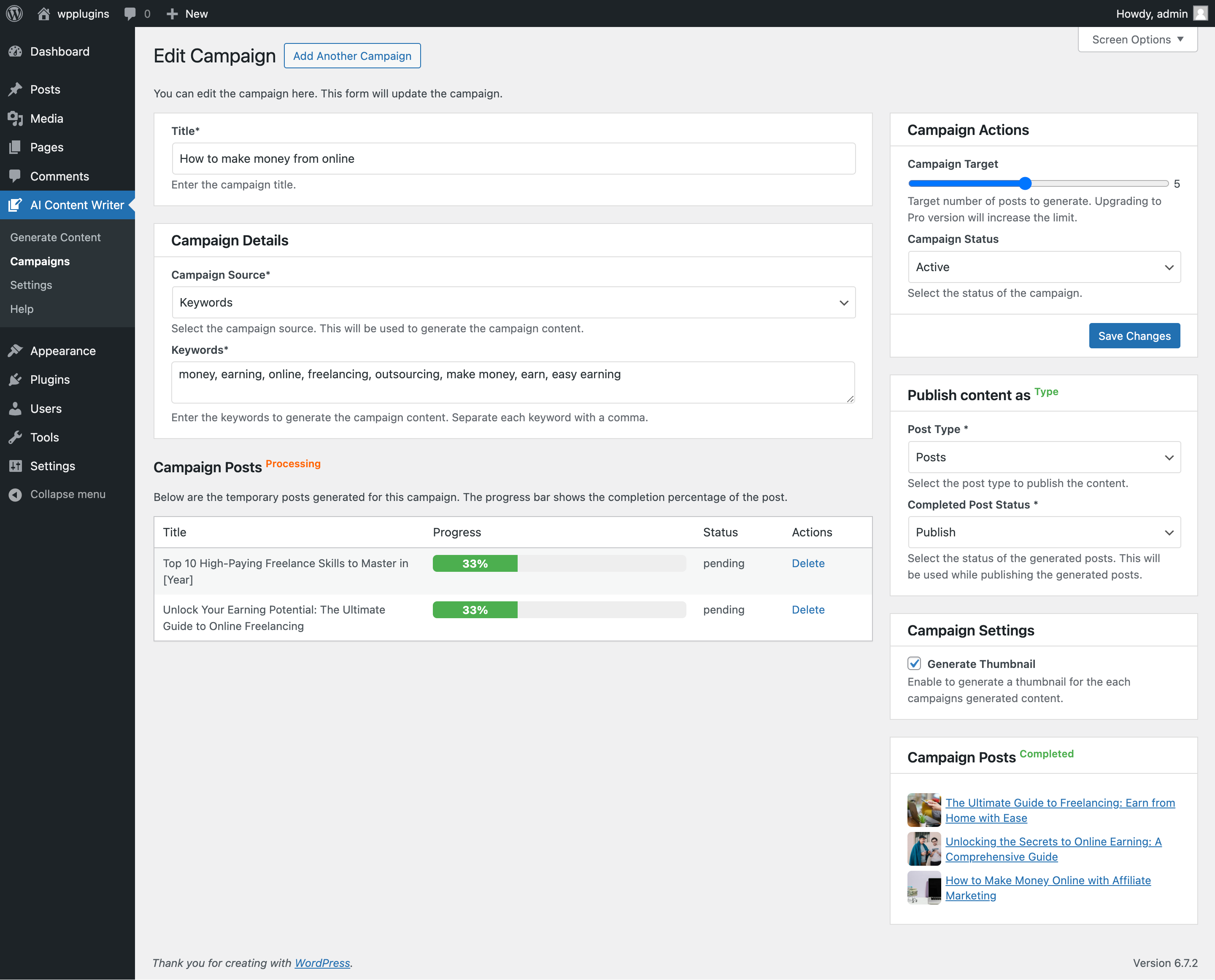1215x980 pixels.
Task: Go to AI Content Writer Settings submenu
Action: [31, 285]
